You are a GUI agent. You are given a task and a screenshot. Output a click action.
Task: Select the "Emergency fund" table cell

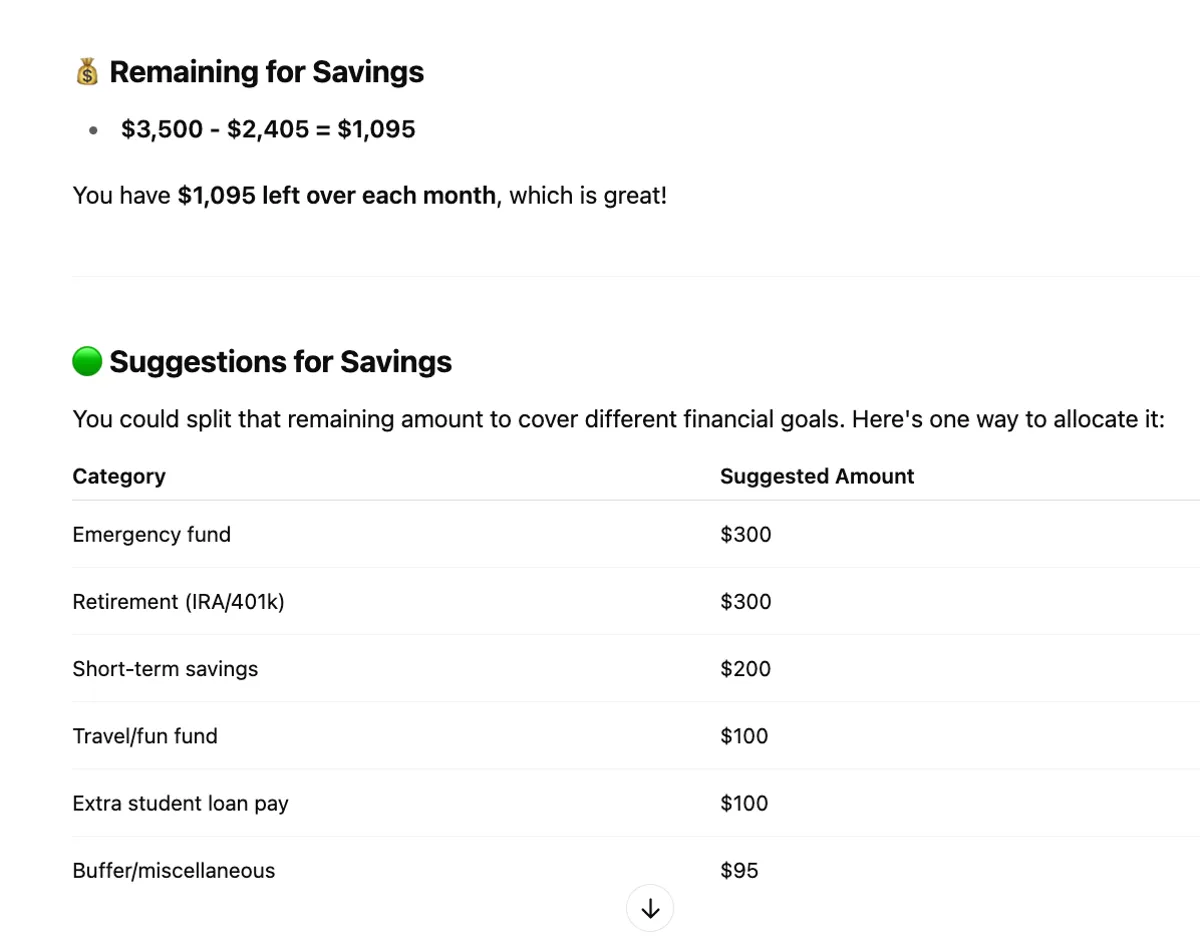point(151,534)
